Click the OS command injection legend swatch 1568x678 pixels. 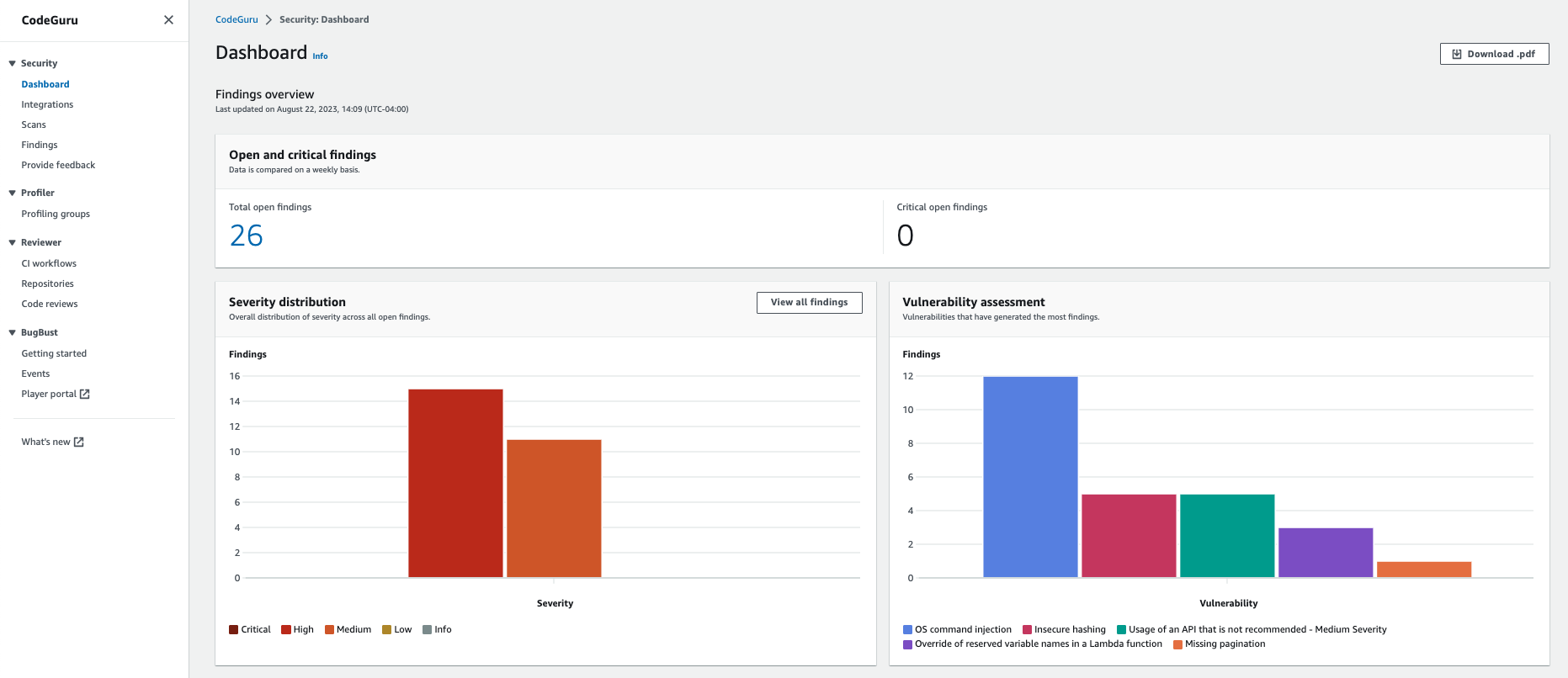(907, 629)
